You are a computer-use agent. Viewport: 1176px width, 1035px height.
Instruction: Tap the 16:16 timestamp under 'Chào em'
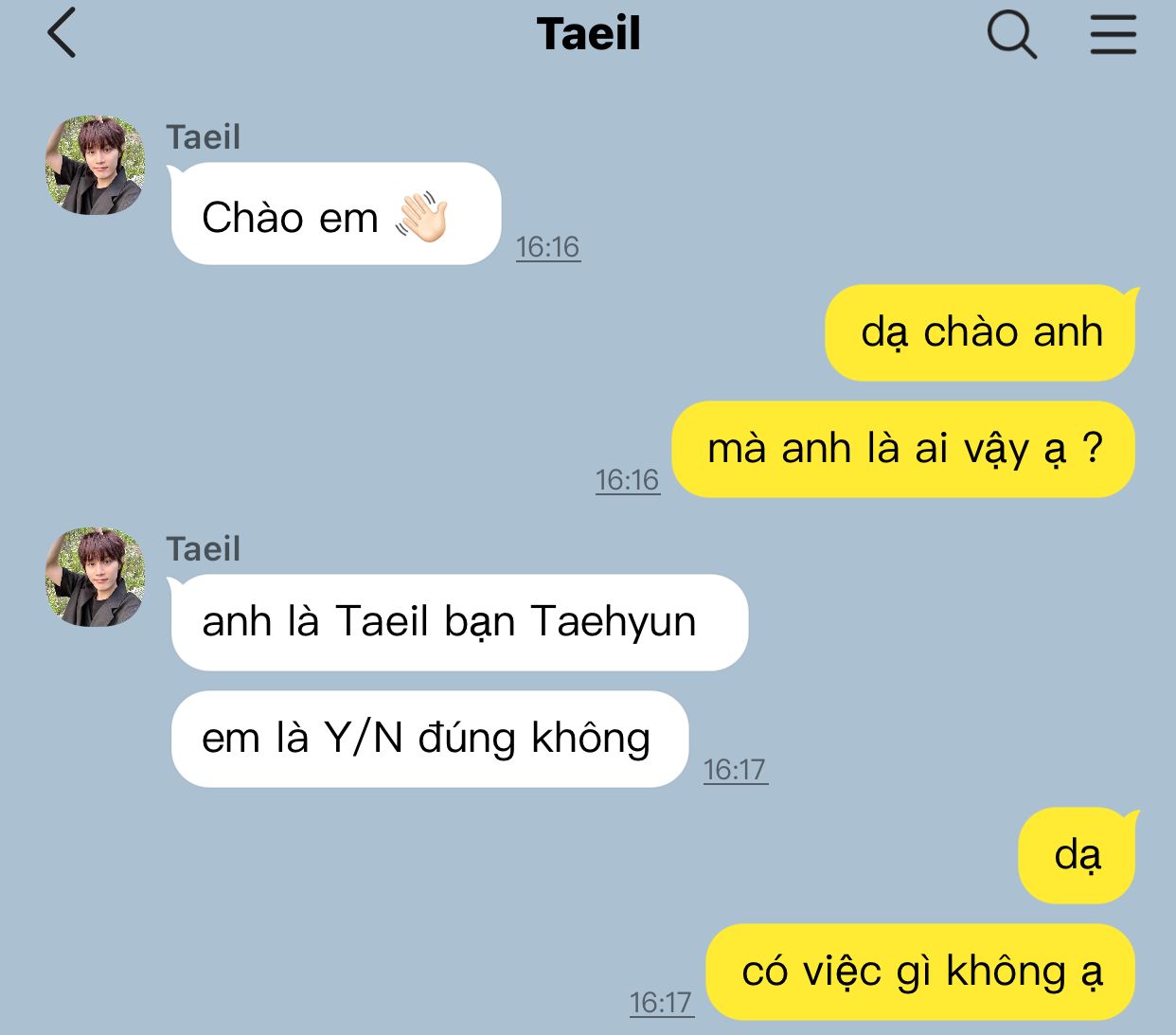pyautogui.click(x=547, y=247)
